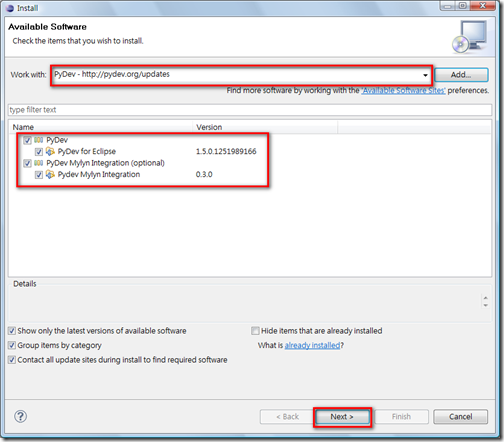Uncheck the PyDev category checkbox
Image resolution: width=504 pixels, height=442 pixels.
click(27, 140)
